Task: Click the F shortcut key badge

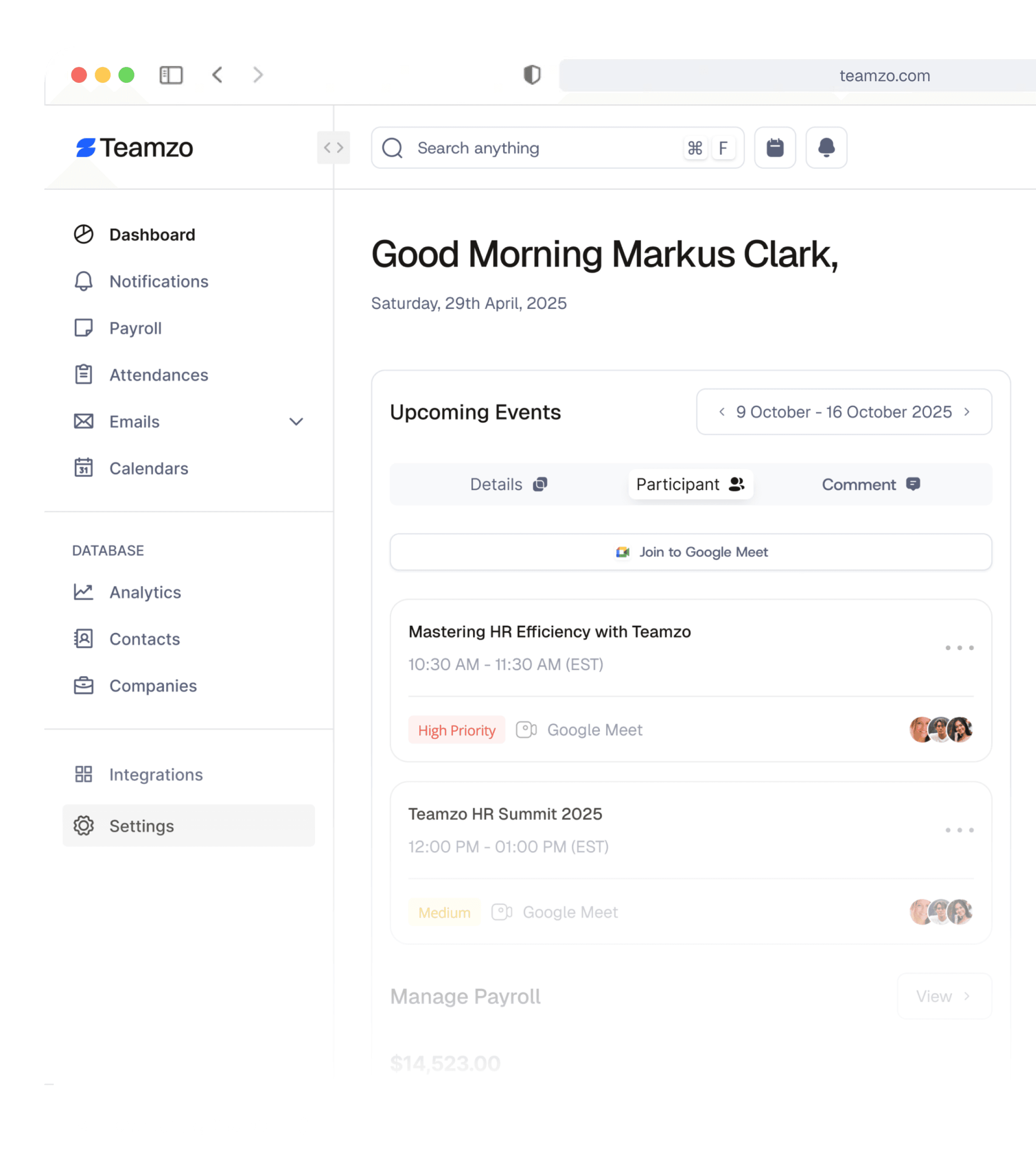Action: pos(723,148)
